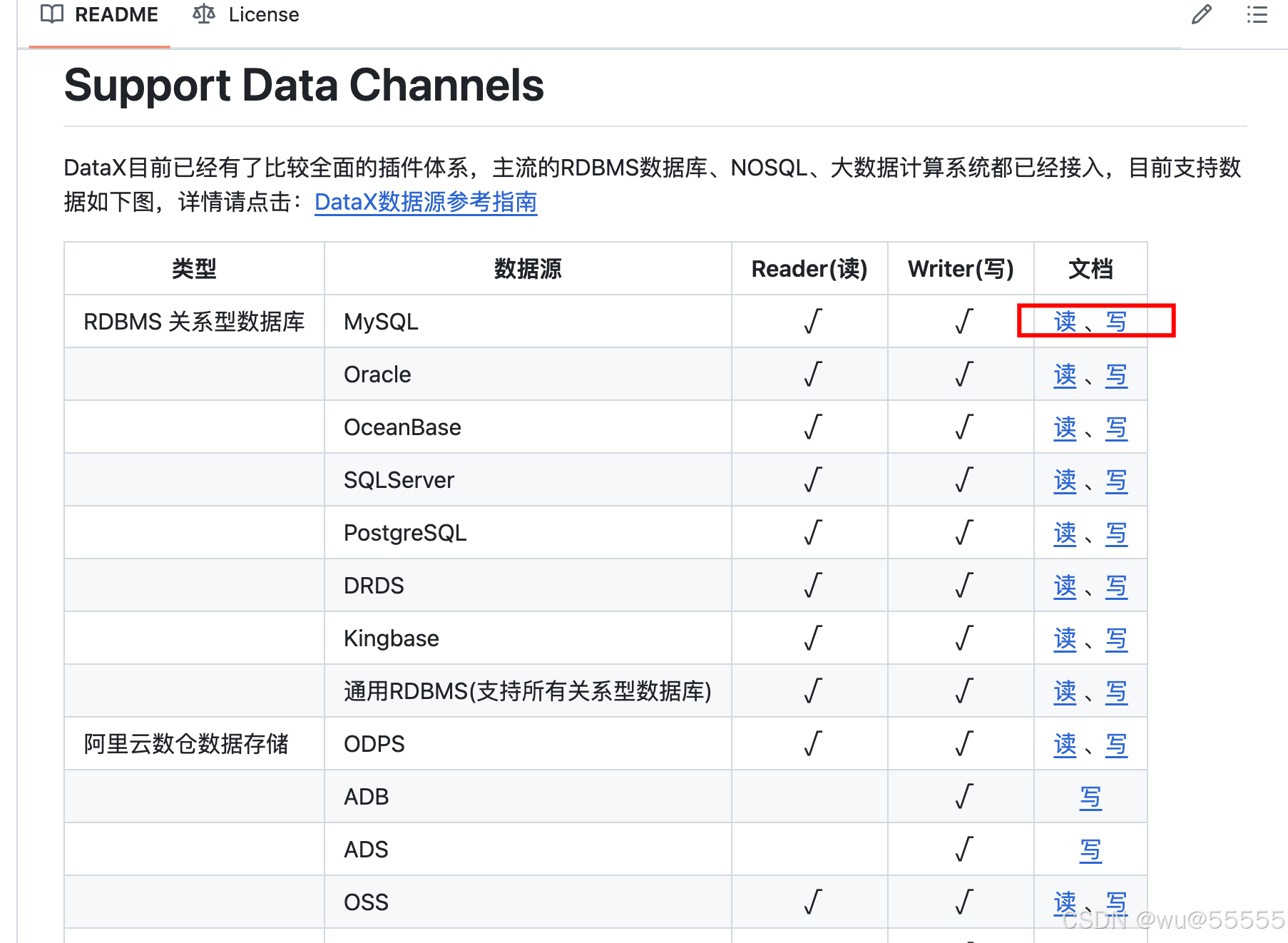Select the DRDS data source cell
The width and height of the screenshot is (1288, 943).
(x=528, y=586)
